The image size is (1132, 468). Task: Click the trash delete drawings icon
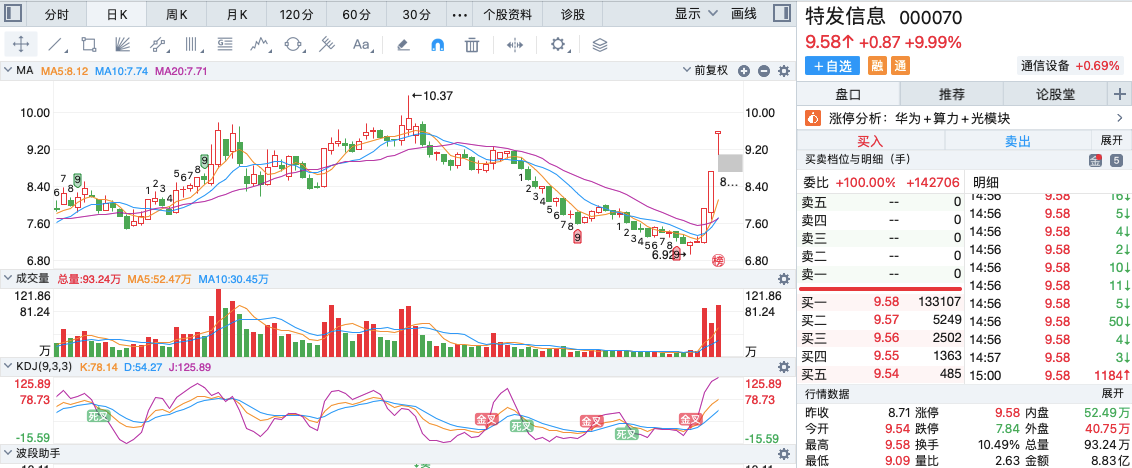pos(471,45)
